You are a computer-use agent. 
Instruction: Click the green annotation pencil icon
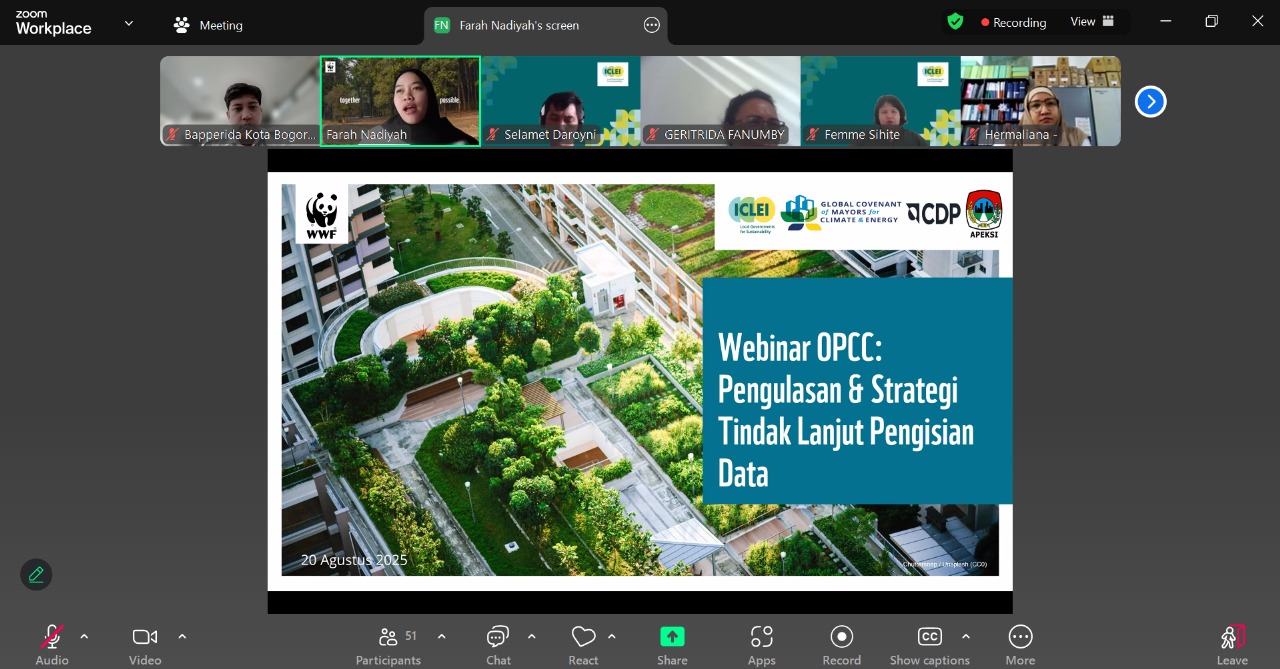(x=36, y=574)
